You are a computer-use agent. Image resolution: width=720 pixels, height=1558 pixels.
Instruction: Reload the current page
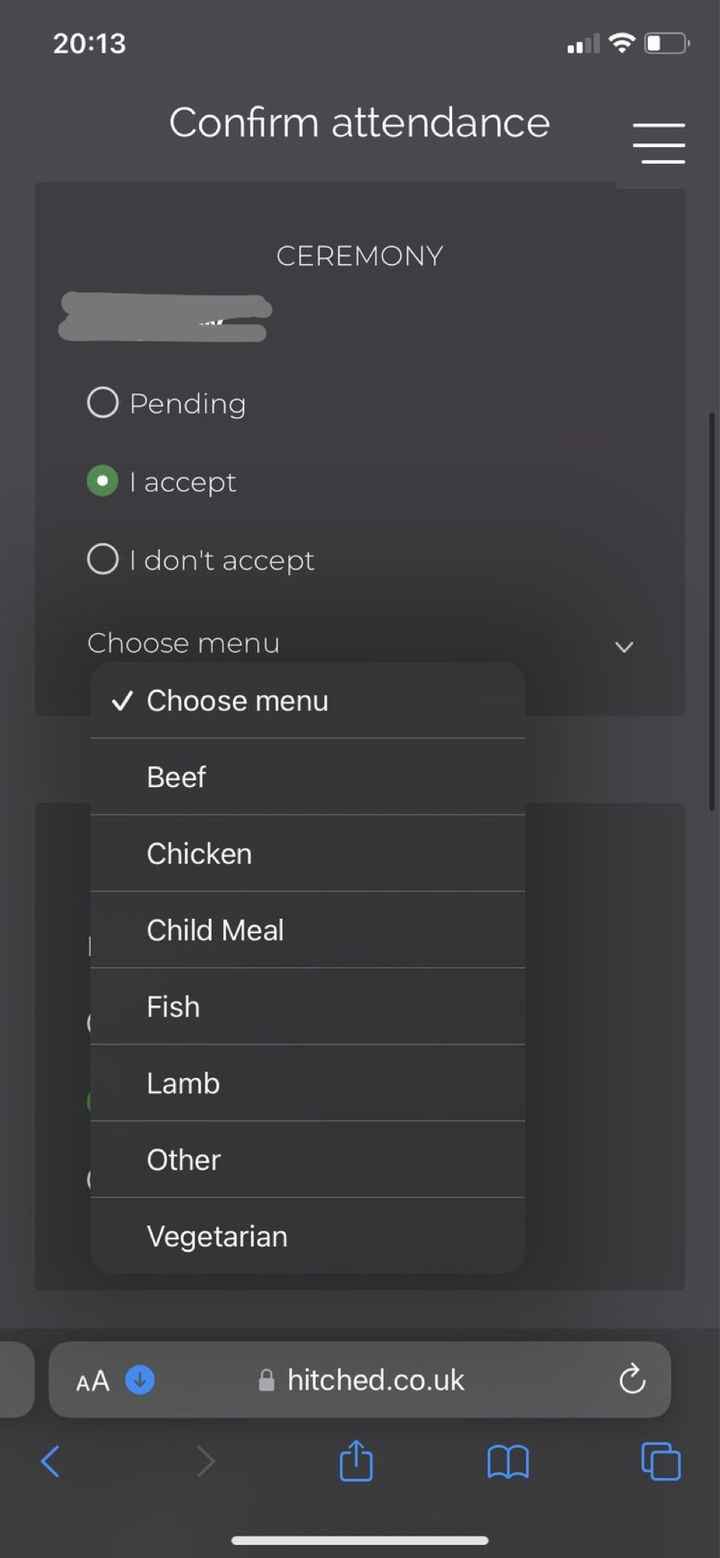point(631,1380)
